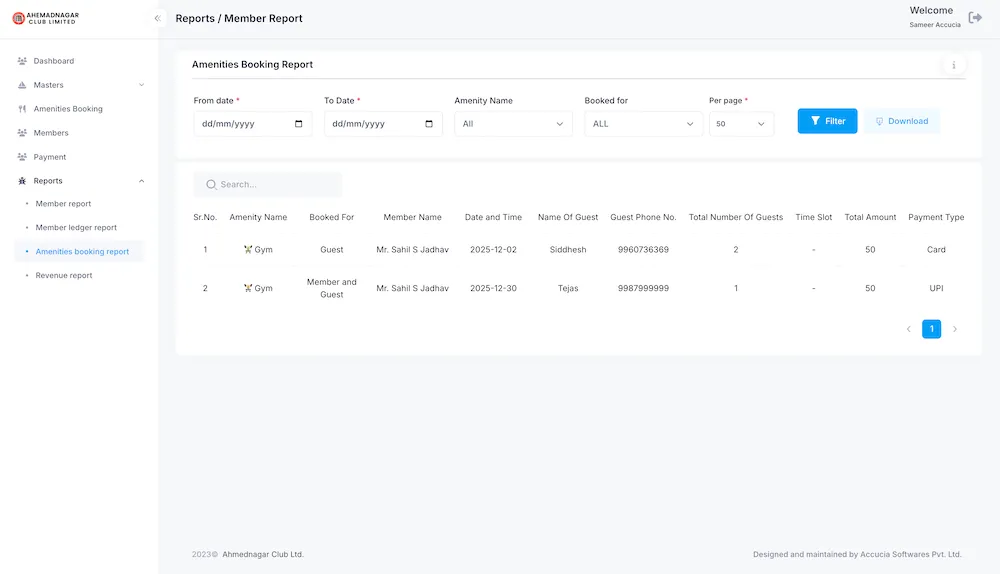Screen dimensions: 1000x574
Task: Click the search magnifier icon
Action: (211, 184)
